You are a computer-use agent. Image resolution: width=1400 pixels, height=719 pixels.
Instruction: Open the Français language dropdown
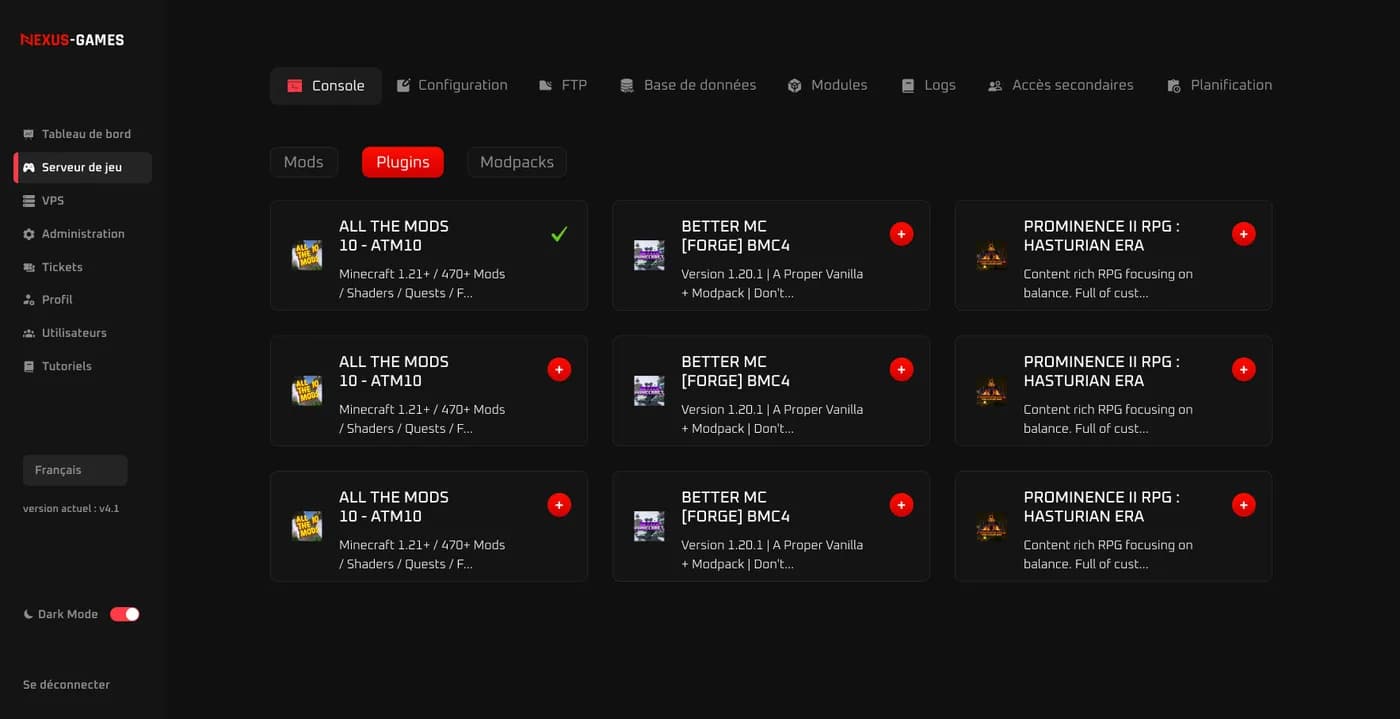tap(75, 470)
